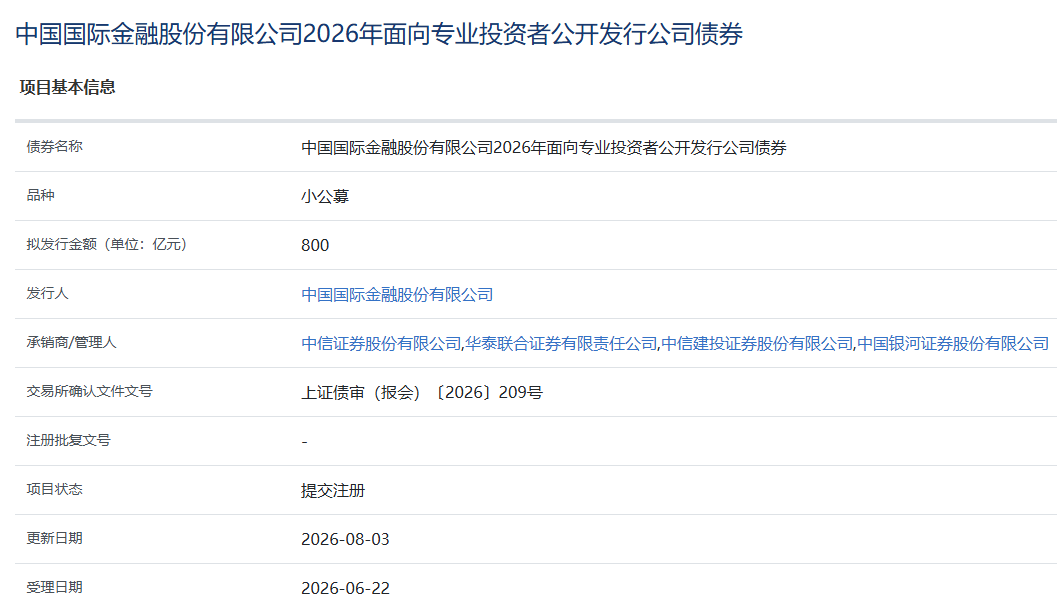This screenshot has width=1057, height=608.
Task: Click the 承销商/管理人 field label
Action: 71,342
